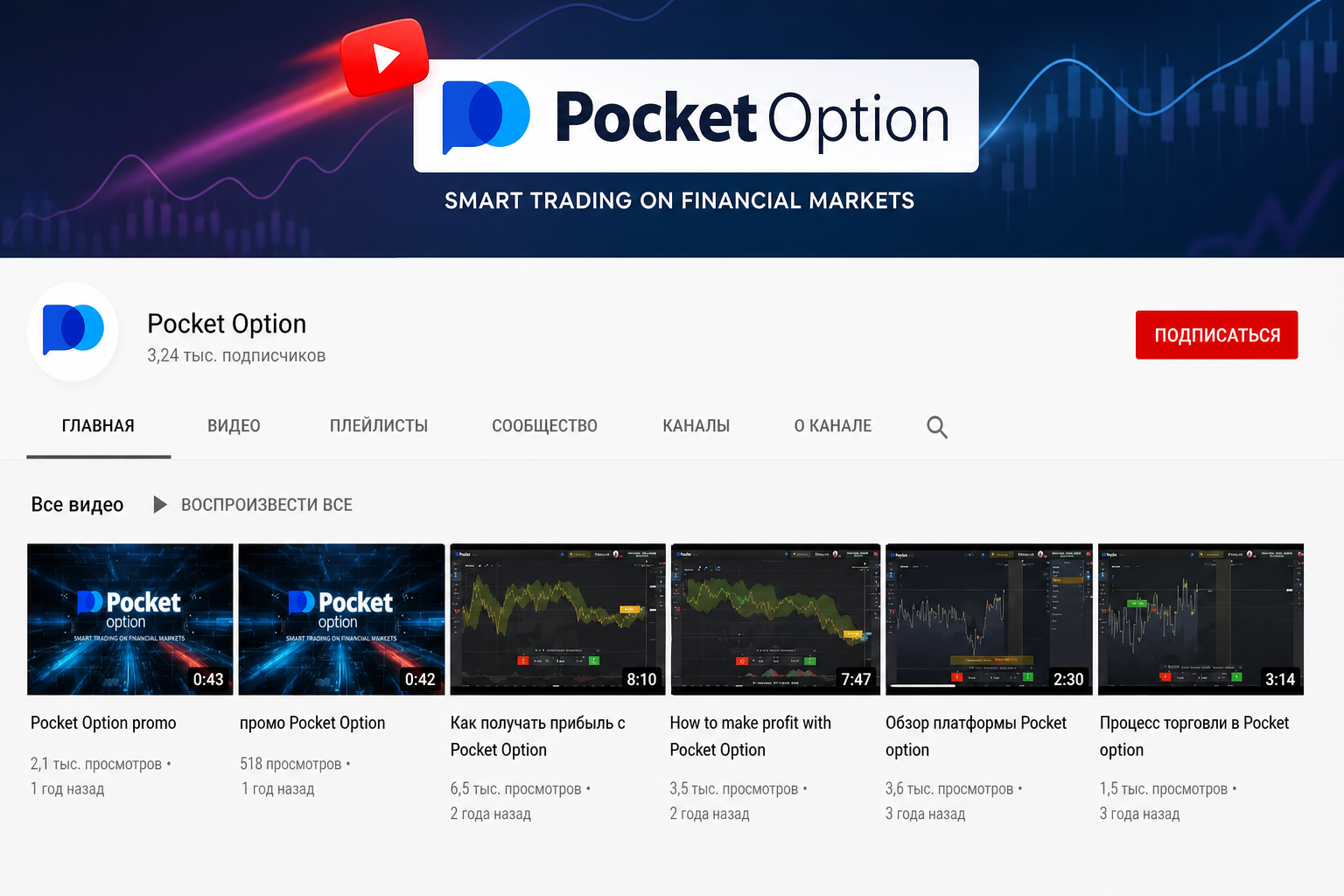
Task: Open title Обзор платформы Pocket option
Action: coord(976,736)
